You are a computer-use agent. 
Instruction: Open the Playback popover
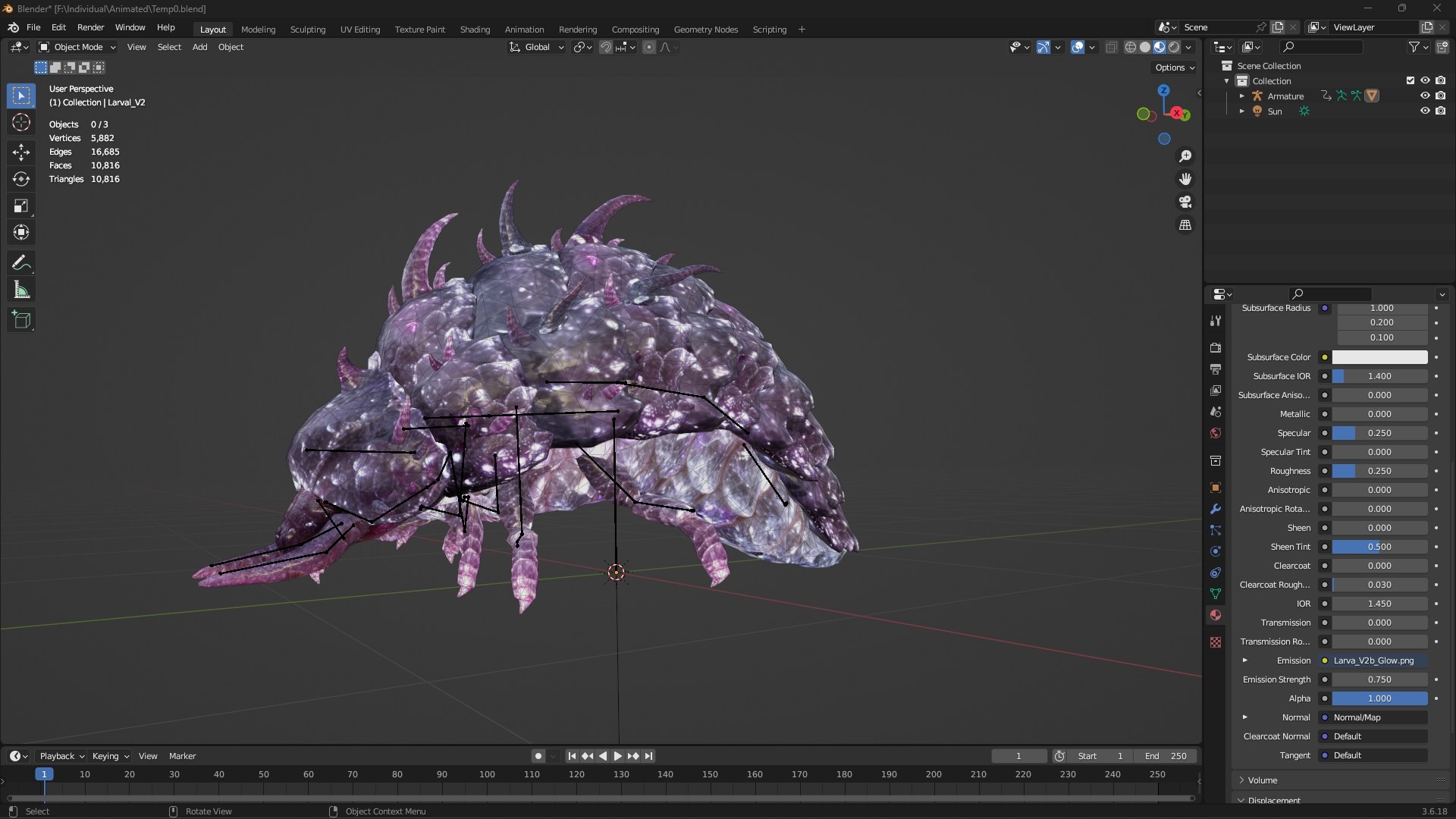61,756
